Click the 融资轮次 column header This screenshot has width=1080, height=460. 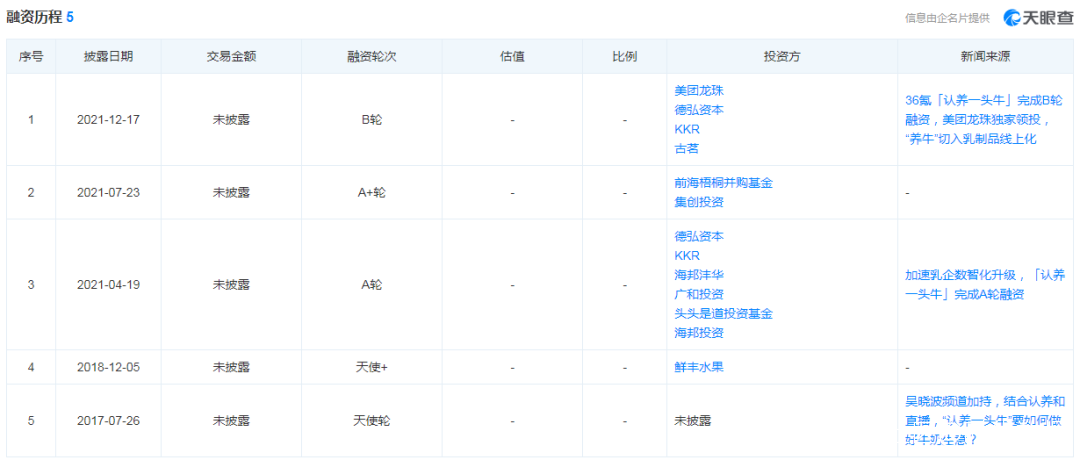click(x=372, y=56)
